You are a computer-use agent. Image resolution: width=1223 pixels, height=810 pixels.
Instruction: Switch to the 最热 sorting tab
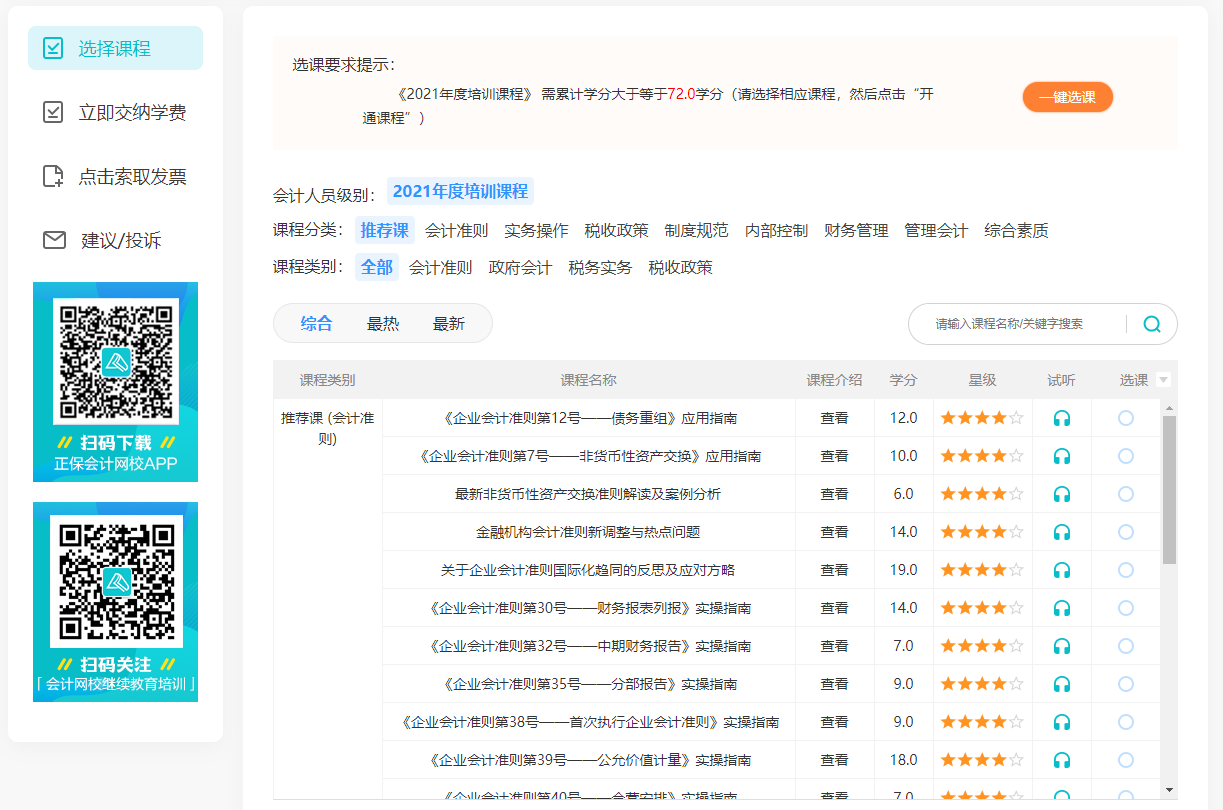pyautogui.click(x=383, y=324)
